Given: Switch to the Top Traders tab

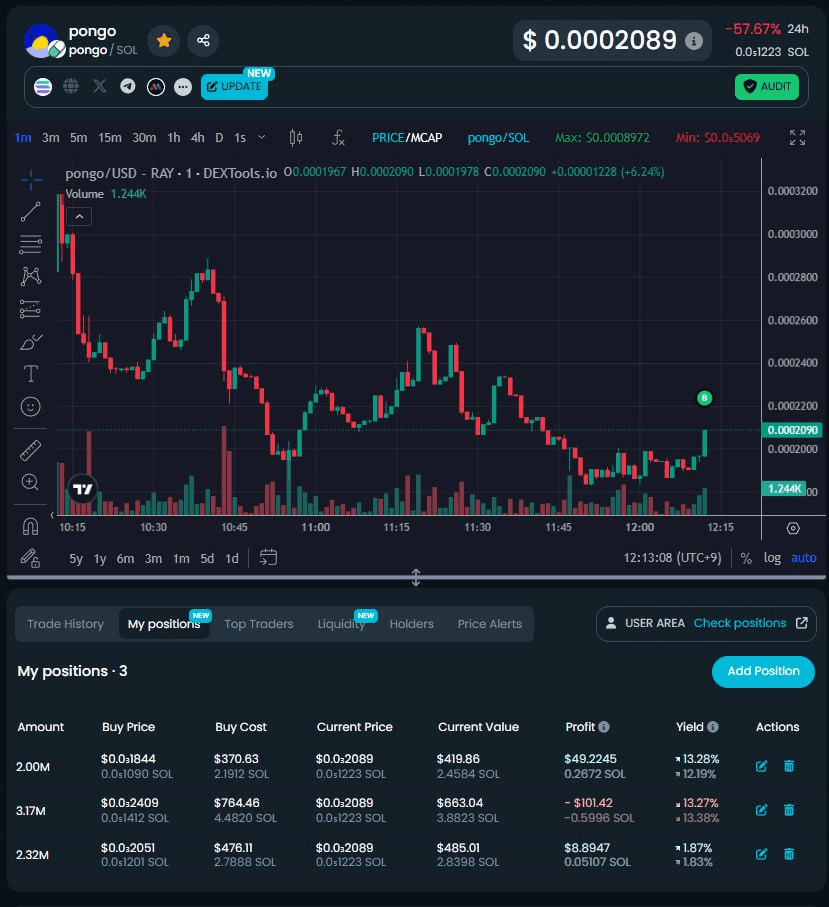Looking at the screenshot, I should [259, 624].
